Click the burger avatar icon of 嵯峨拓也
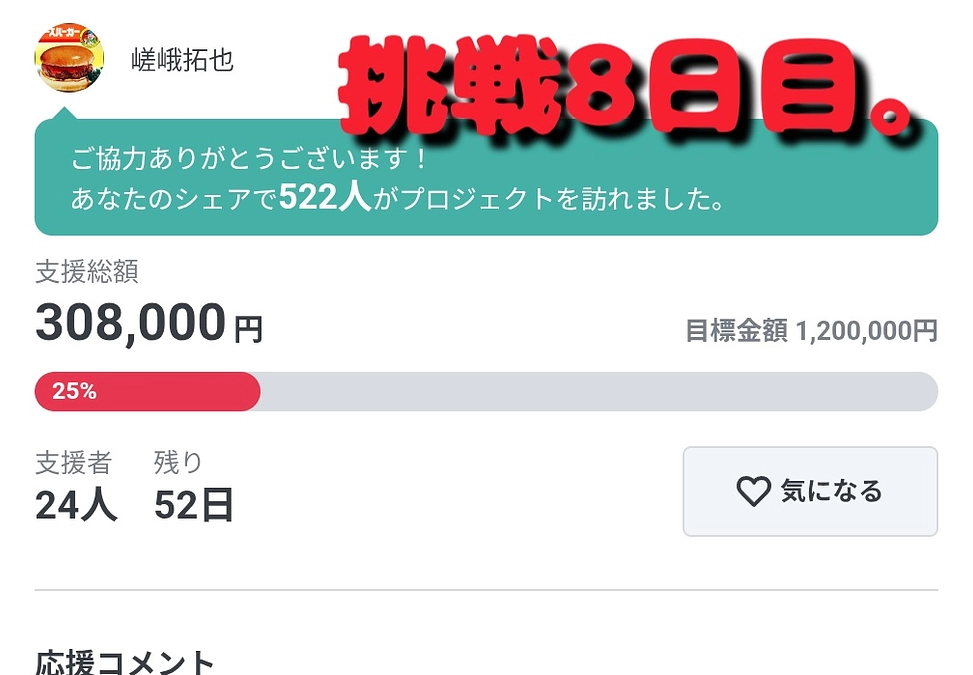 66,60
